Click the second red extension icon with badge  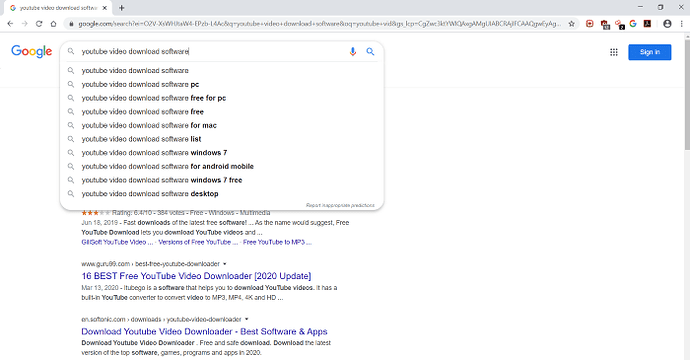[x=605, y=25]
